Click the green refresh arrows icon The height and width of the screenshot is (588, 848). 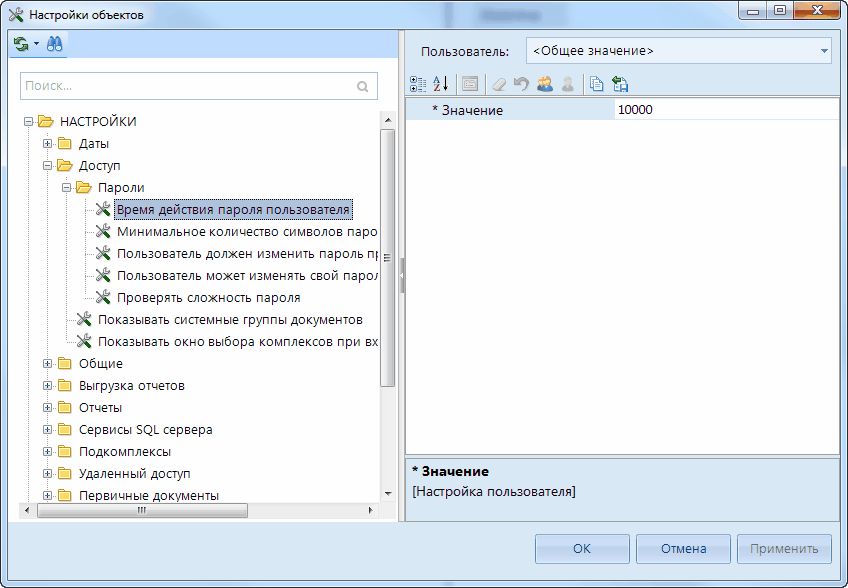22,44
